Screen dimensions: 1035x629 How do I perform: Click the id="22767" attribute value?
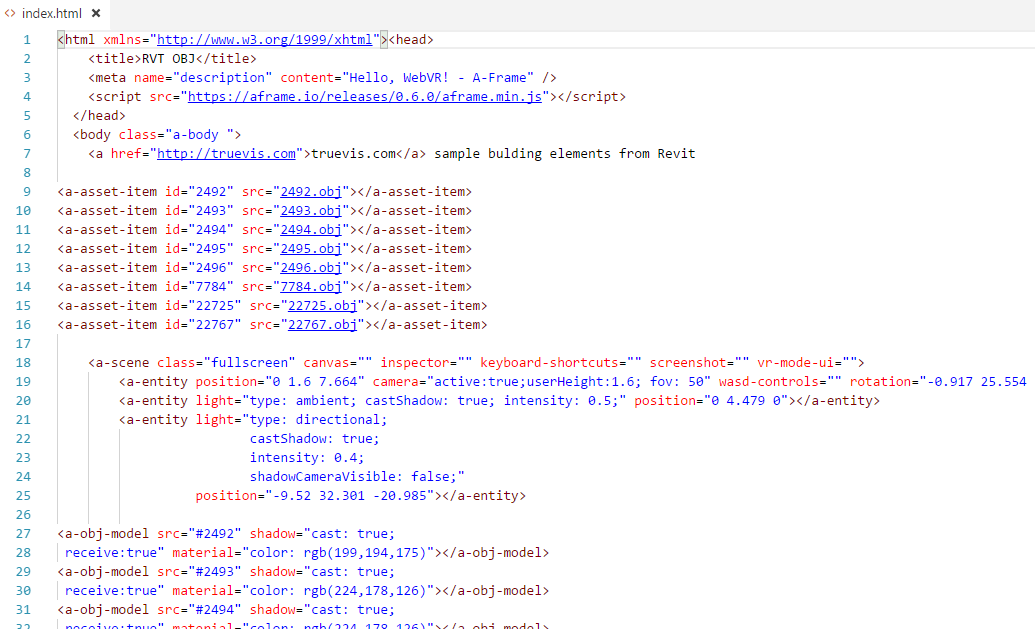[x=215, y=325]
